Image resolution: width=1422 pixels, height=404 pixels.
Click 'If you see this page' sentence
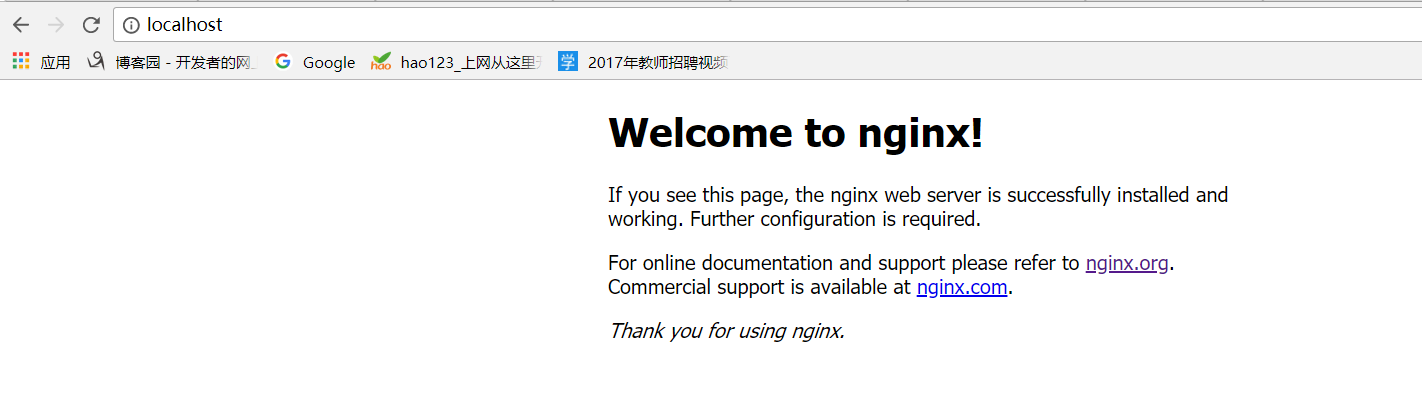(x=918, y=207)
